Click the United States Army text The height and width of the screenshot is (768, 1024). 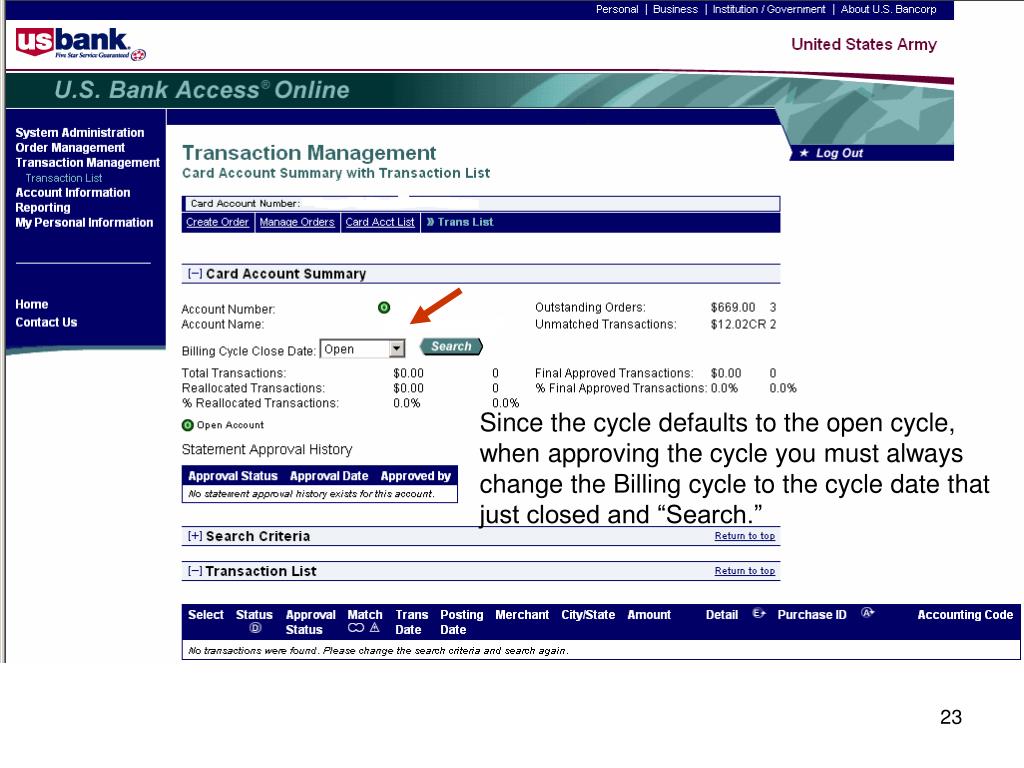pos(864,44)
